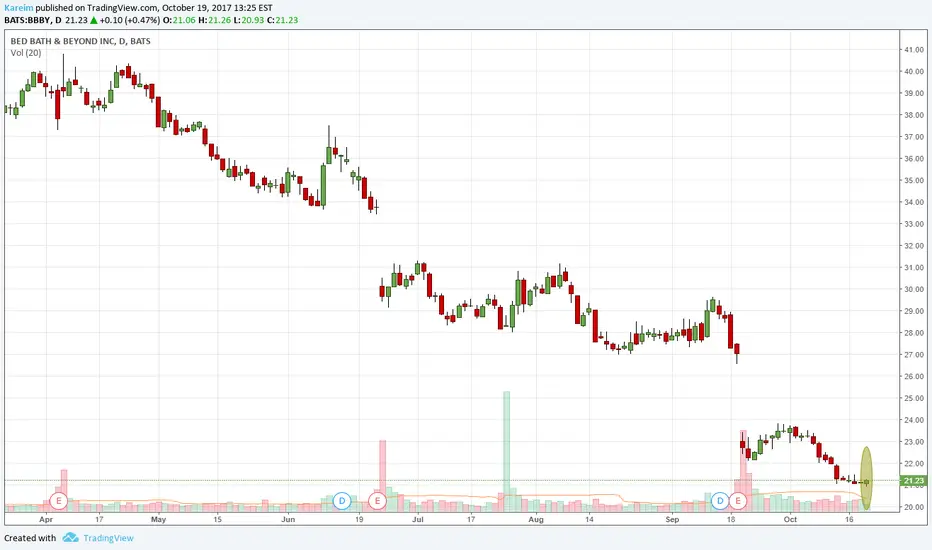Click the 28.00 price axis label
The image size is (932, 550).
click(x=914, y=333)
